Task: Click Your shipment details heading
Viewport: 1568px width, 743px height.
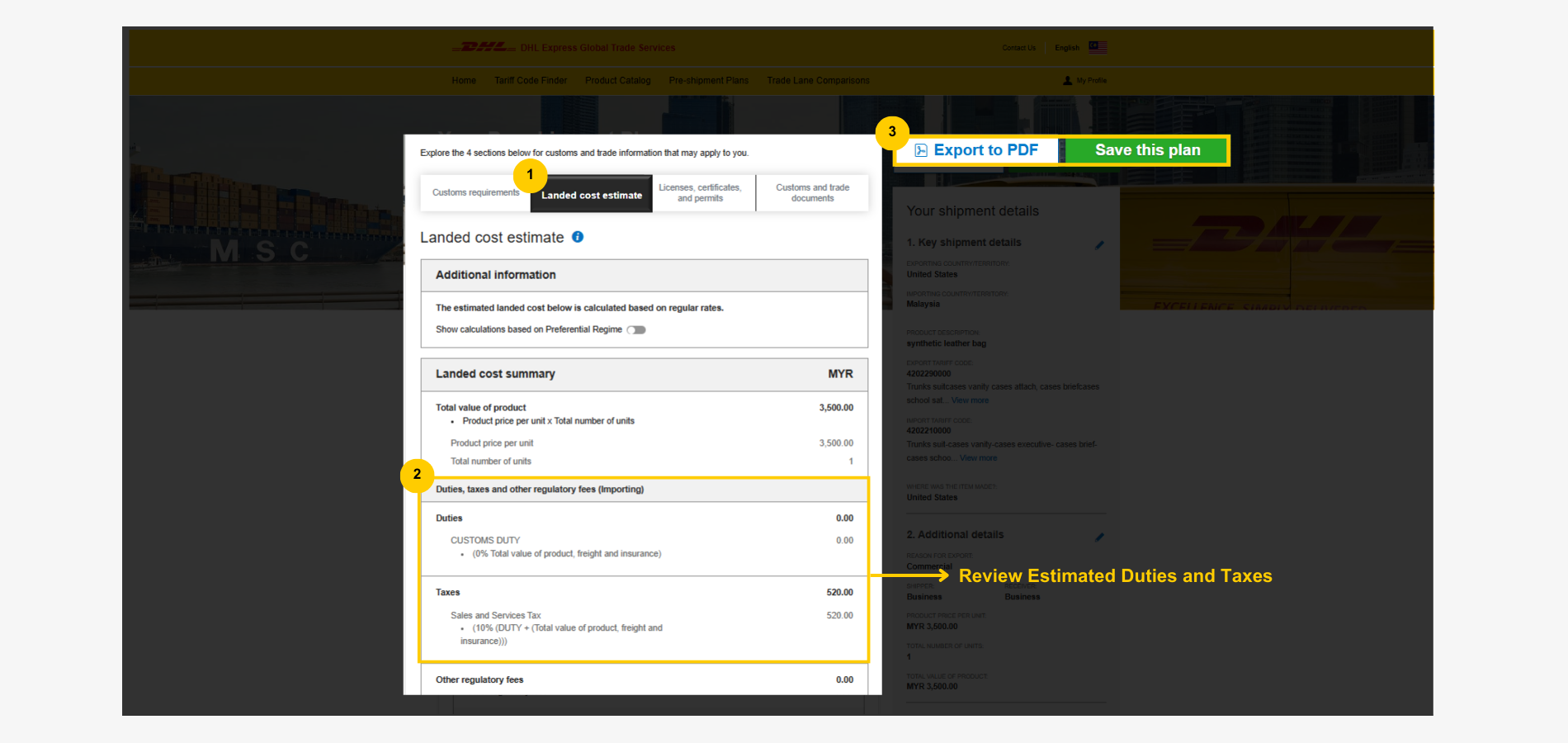Action: click(x=973, y=211)
